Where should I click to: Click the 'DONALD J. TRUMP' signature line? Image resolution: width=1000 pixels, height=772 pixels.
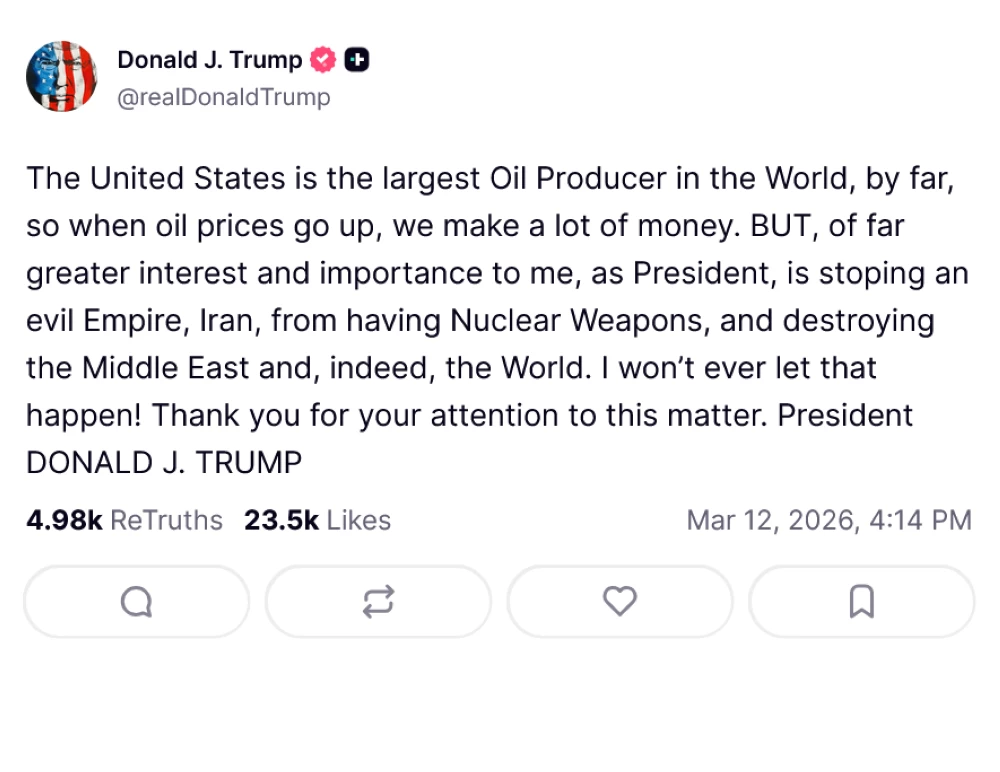tap(164, 463)
